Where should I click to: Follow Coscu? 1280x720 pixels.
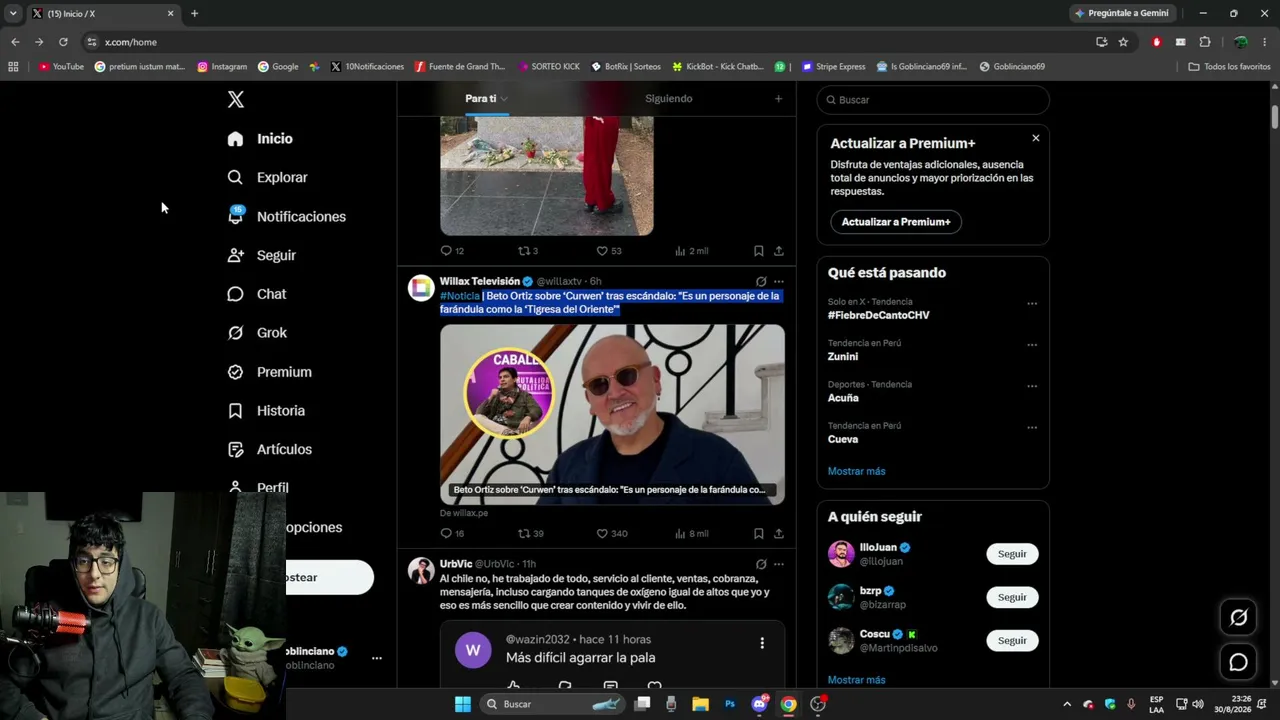pos(1012,640)
